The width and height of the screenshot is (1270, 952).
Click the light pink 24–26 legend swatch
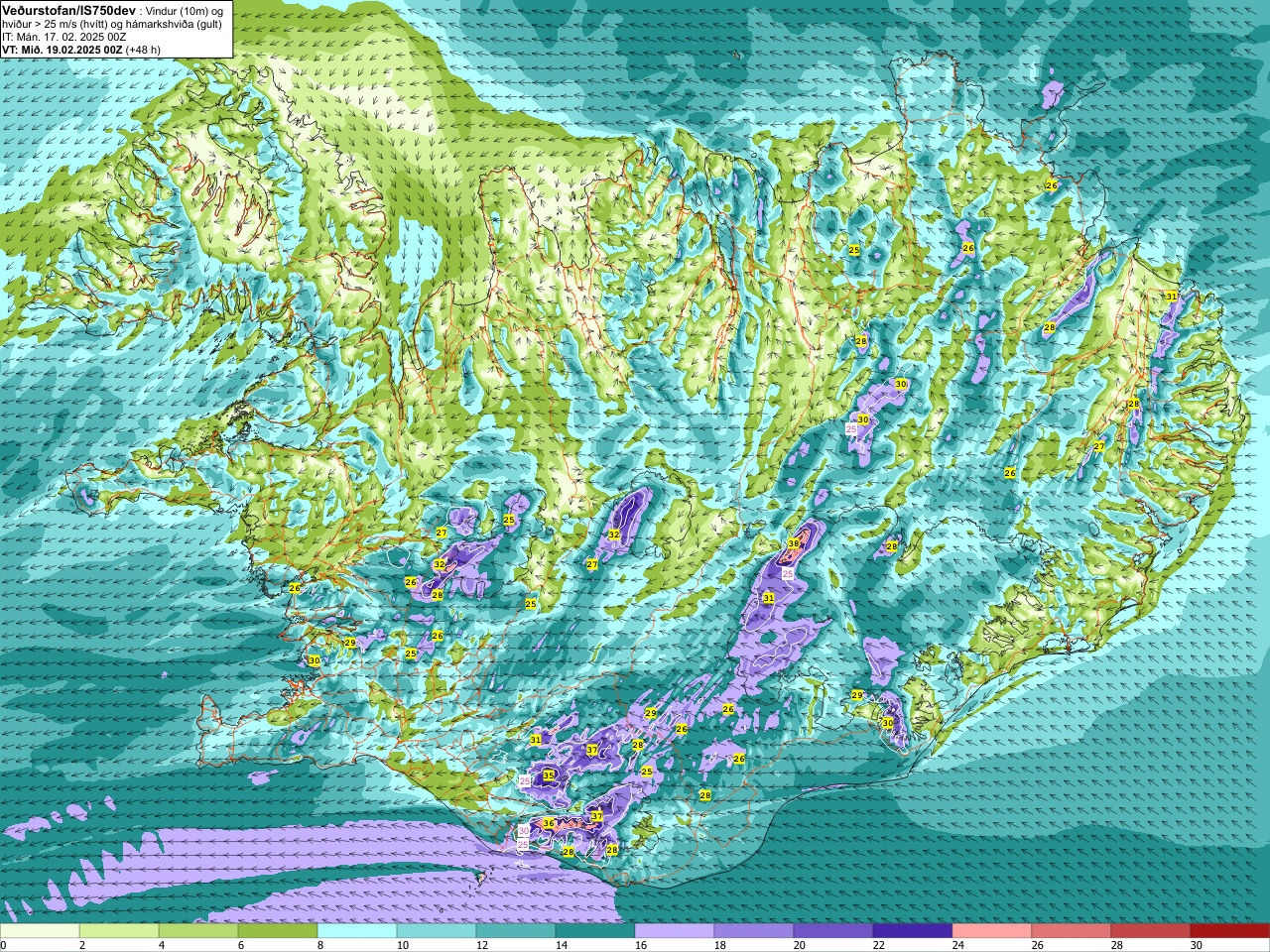pyautogui.click(x=992, y=931)
